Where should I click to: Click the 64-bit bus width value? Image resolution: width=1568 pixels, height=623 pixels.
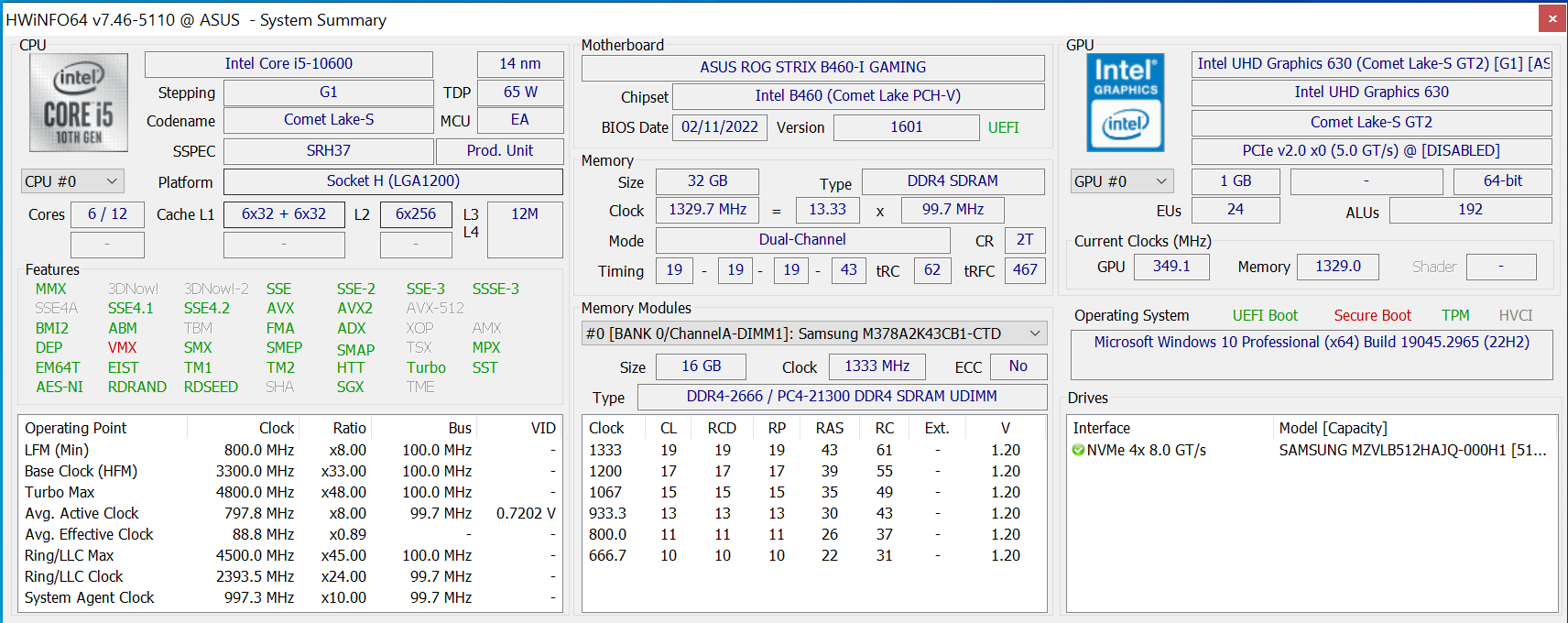tap(1503, 181)
